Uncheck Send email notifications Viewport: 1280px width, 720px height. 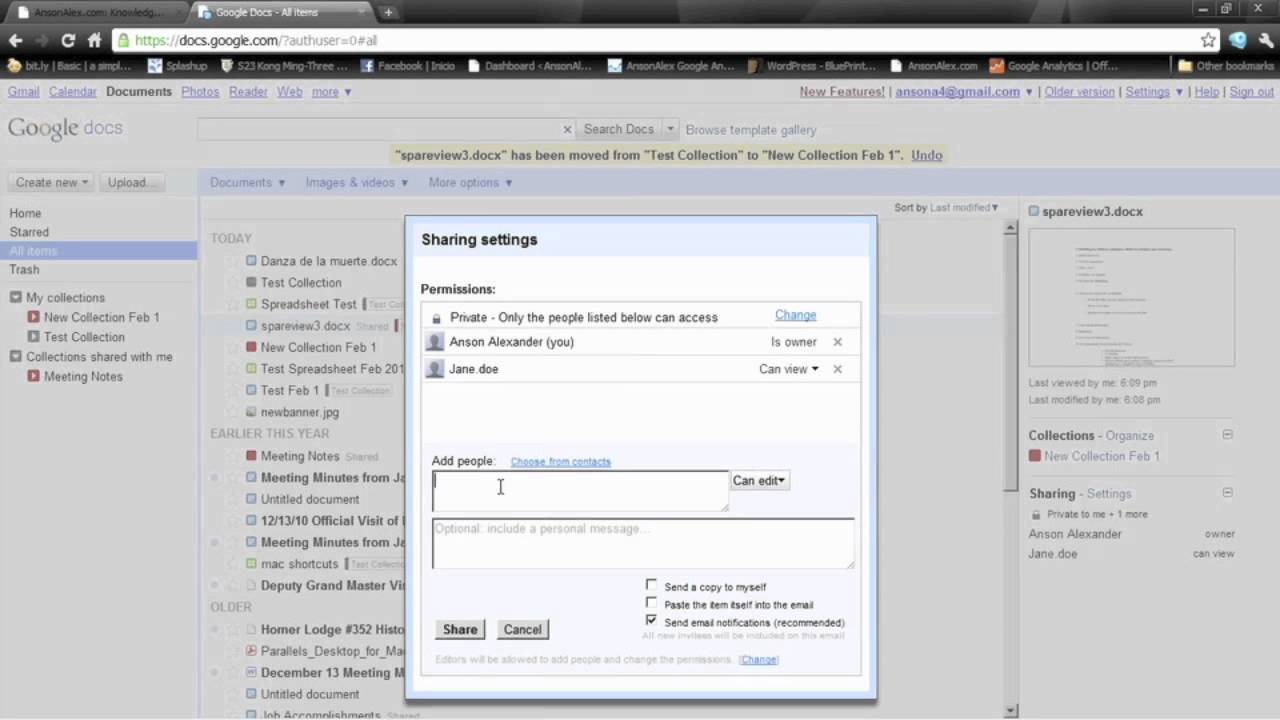tap(652, 621)
